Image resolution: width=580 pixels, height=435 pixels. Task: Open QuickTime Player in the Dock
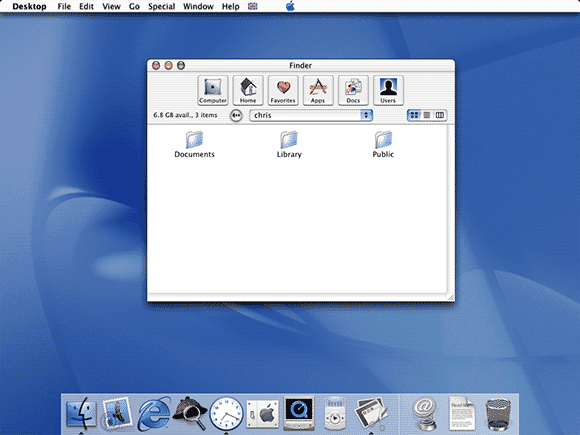point(299,413)
